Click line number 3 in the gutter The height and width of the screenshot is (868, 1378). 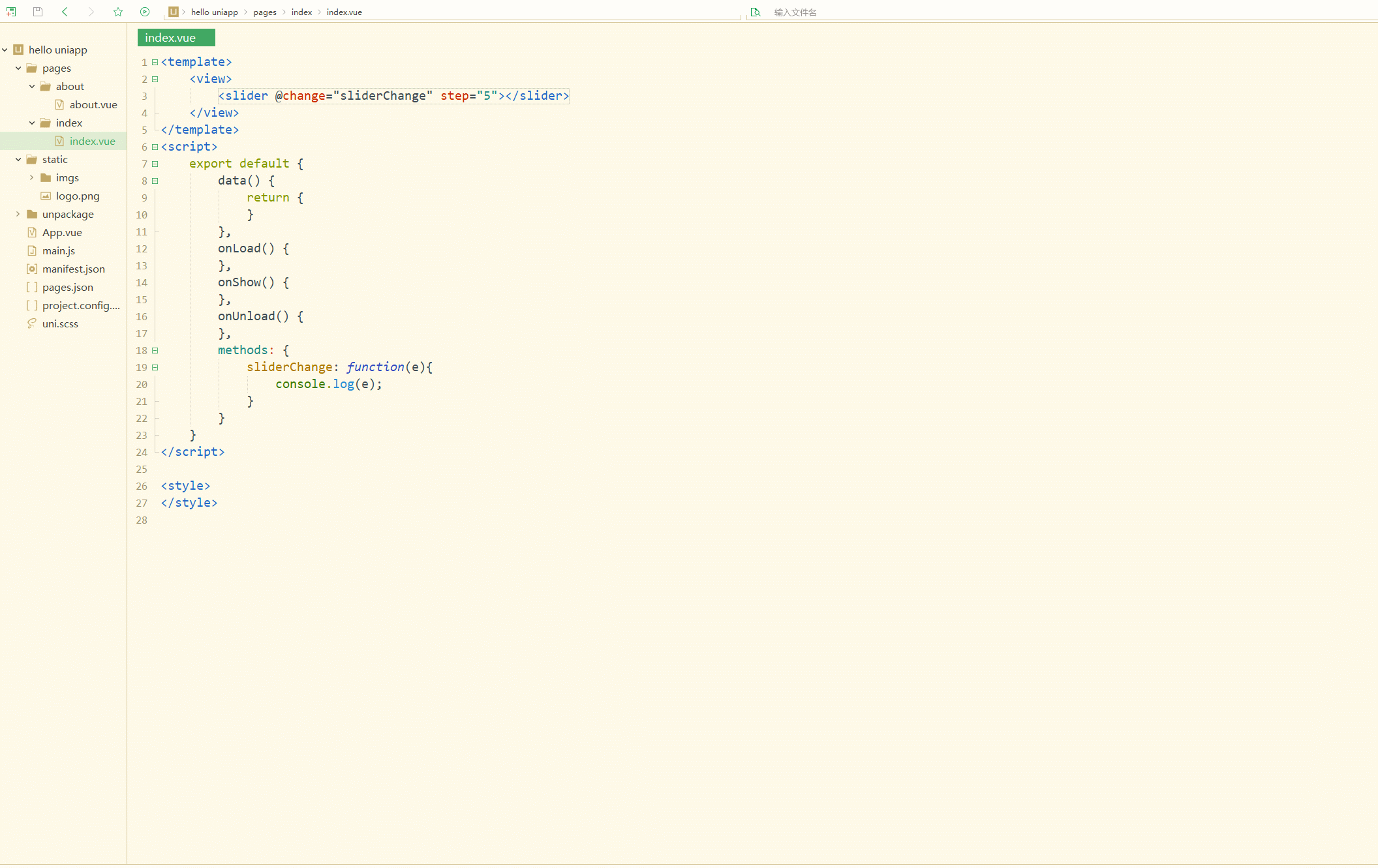[x=144, y=96]
